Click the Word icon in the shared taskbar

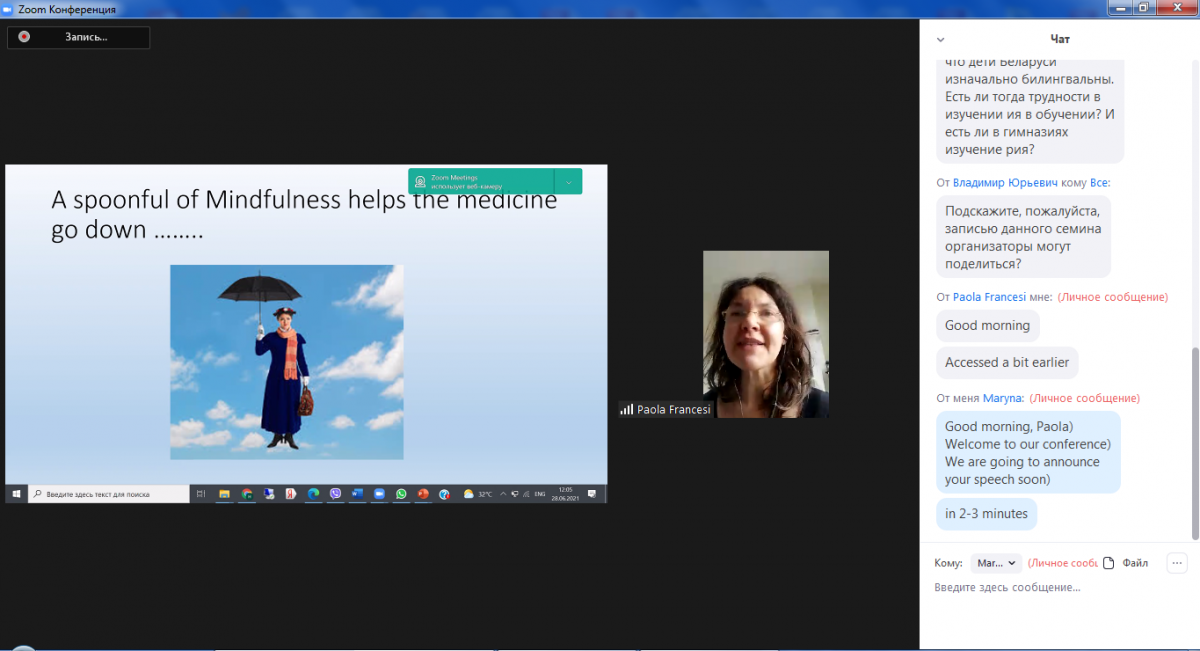[357, 494]
